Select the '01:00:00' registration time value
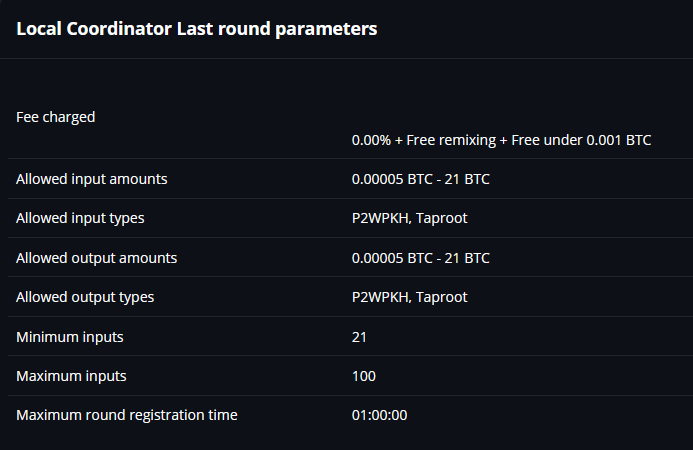Screen dimensions: 693x450 coord(380,415)
